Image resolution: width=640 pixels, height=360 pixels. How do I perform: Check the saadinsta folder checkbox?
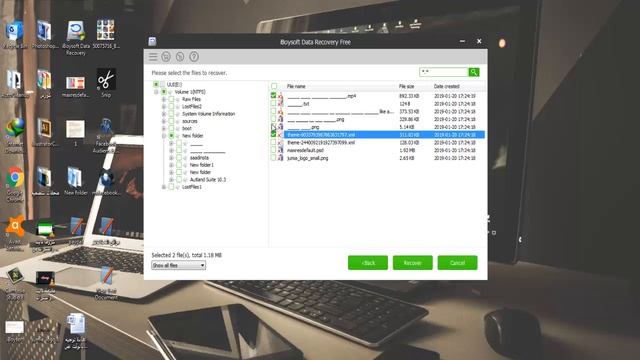pos(179,158)
